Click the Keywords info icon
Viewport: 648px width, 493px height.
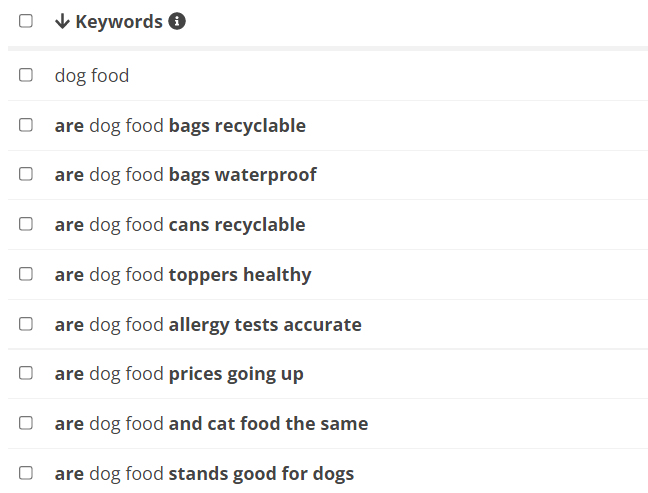177,21
